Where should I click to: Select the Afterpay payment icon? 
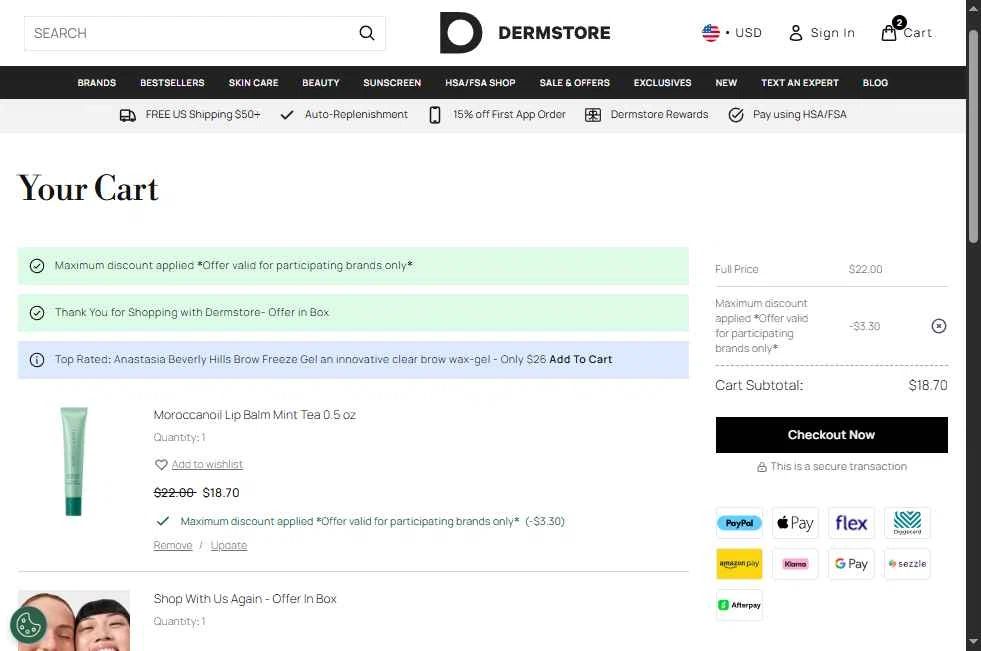(x=739, y=605)
